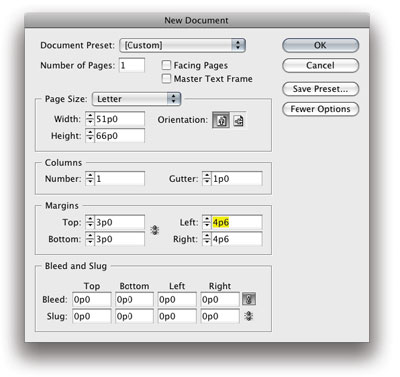This screenshot has height=377, width=400.
Task: Click the Save Preset button
Action: point(320,89)
